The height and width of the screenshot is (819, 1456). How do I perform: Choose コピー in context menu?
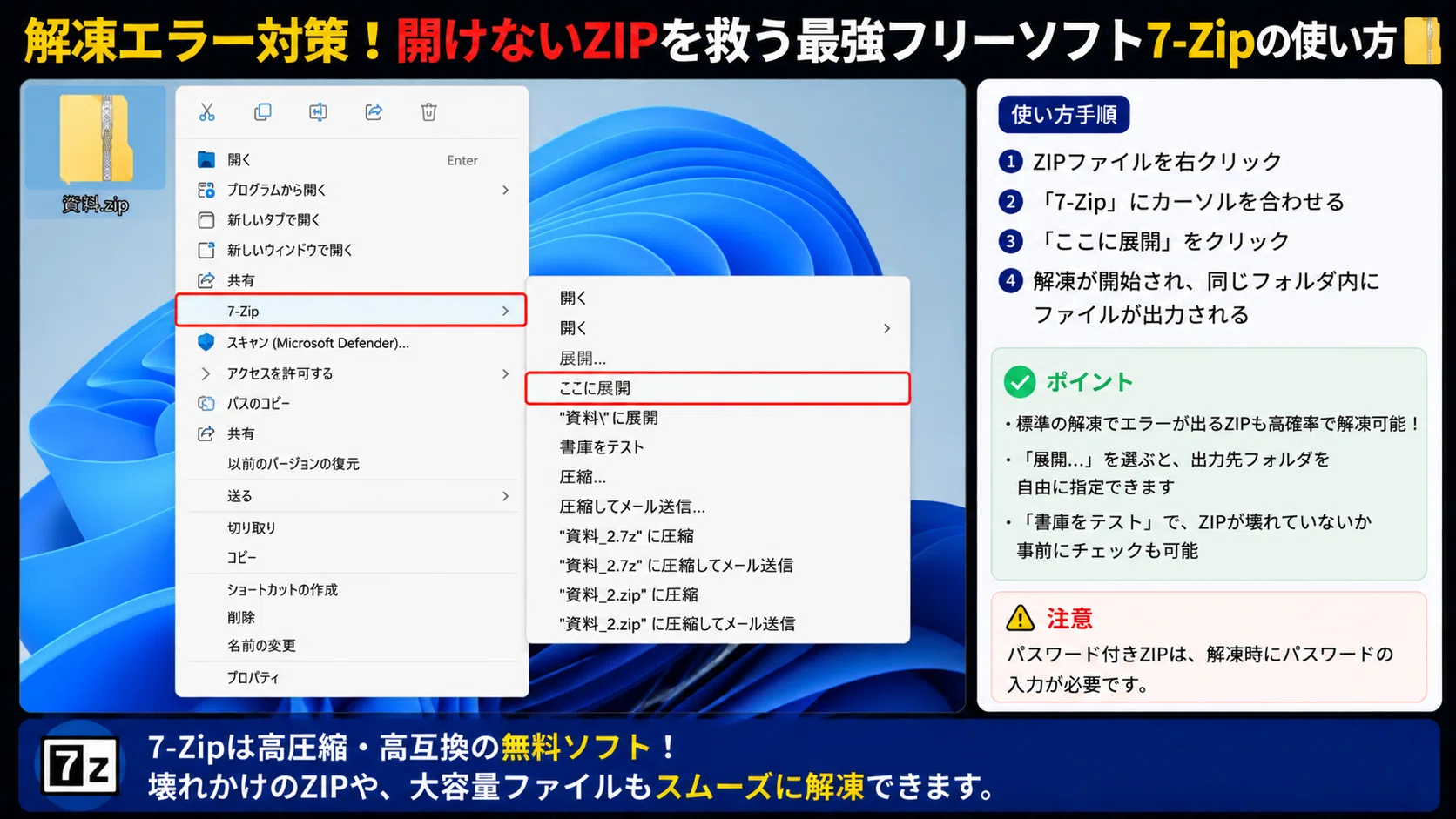click(351, 557)
